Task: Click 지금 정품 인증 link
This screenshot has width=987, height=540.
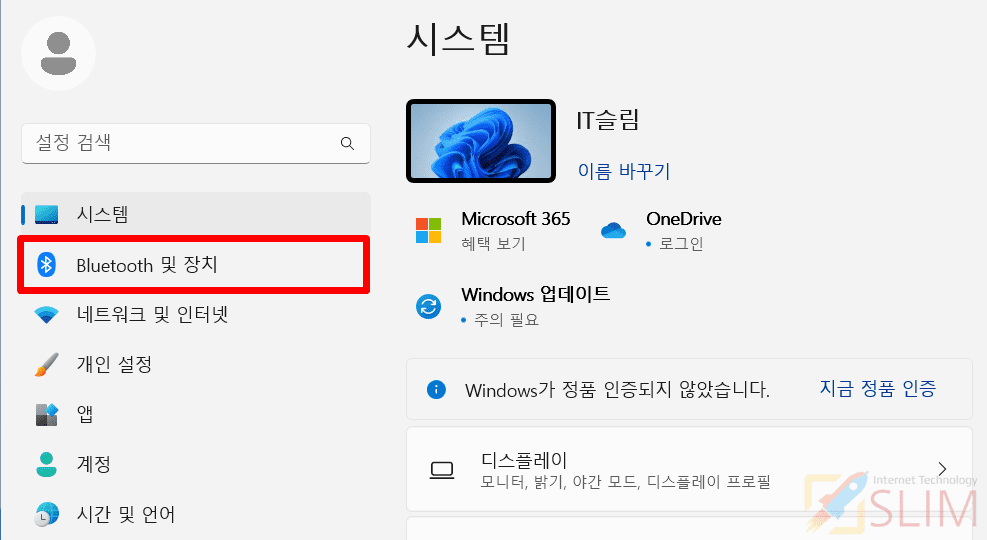Action: pos(877,388)
